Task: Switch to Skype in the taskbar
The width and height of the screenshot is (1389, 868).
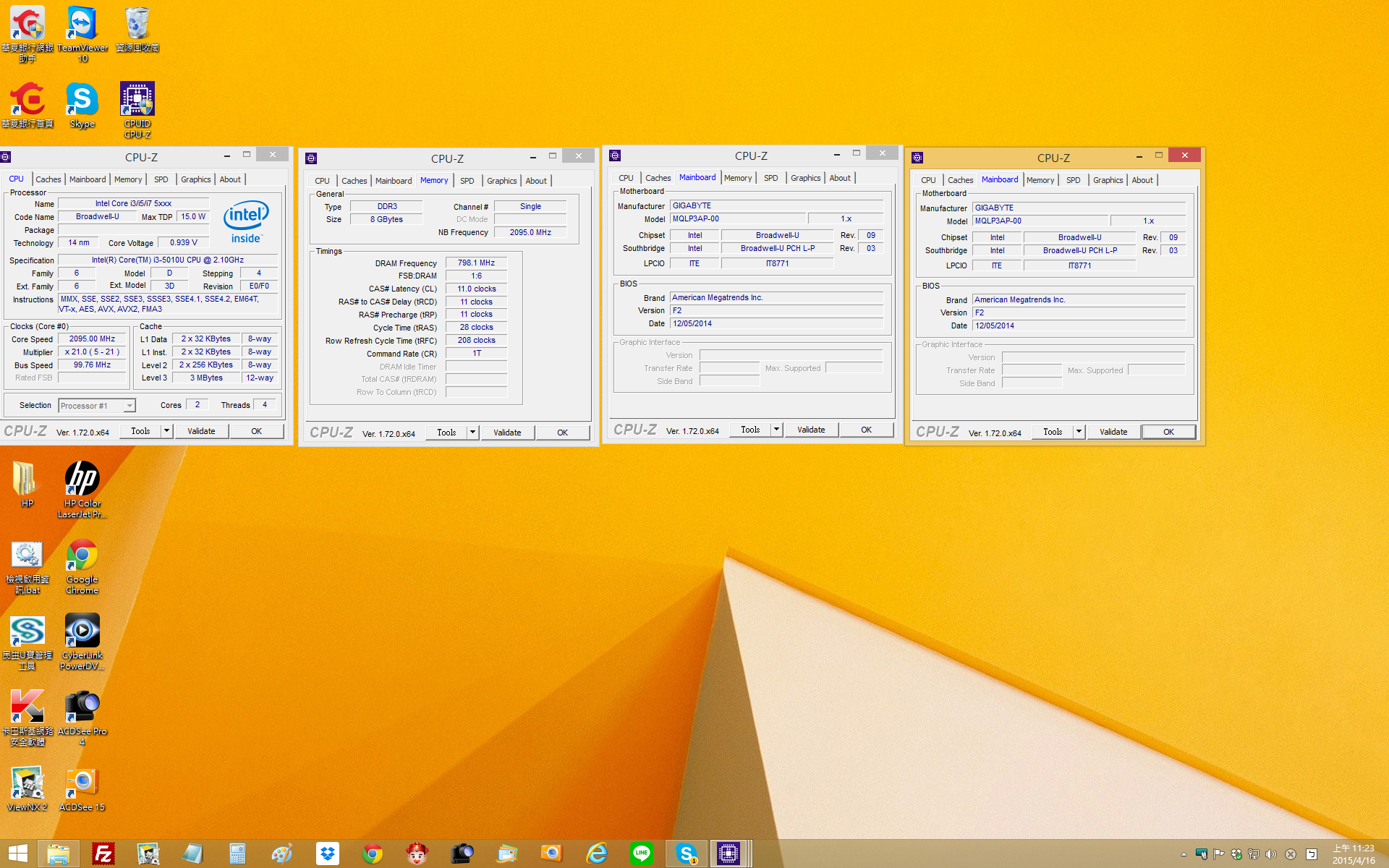Action: tap(687, 854)
